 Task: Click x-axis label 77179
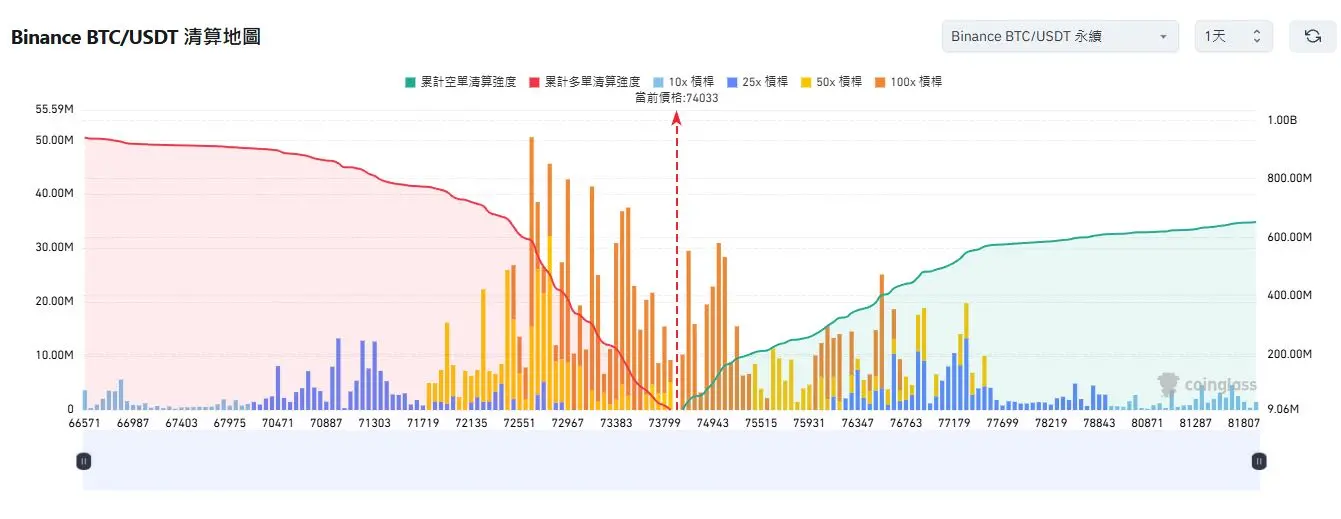(x=955, y=424)
